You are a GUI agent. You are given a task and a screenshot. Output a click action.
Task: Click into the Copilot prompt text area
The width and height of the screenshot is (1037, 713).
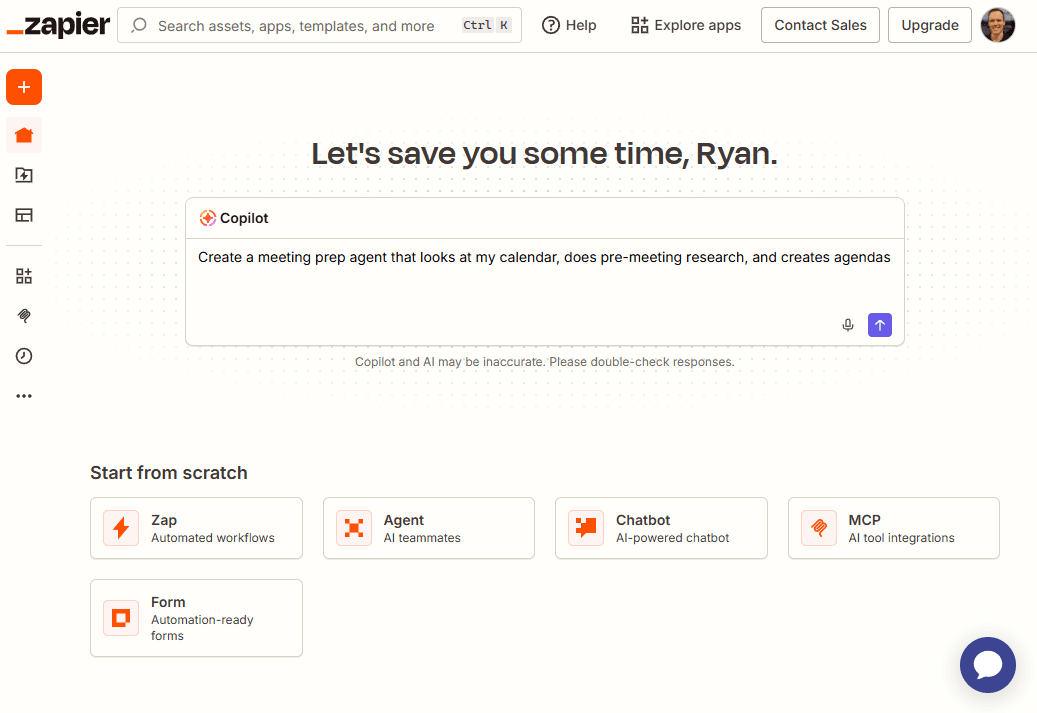pos(544,291)
